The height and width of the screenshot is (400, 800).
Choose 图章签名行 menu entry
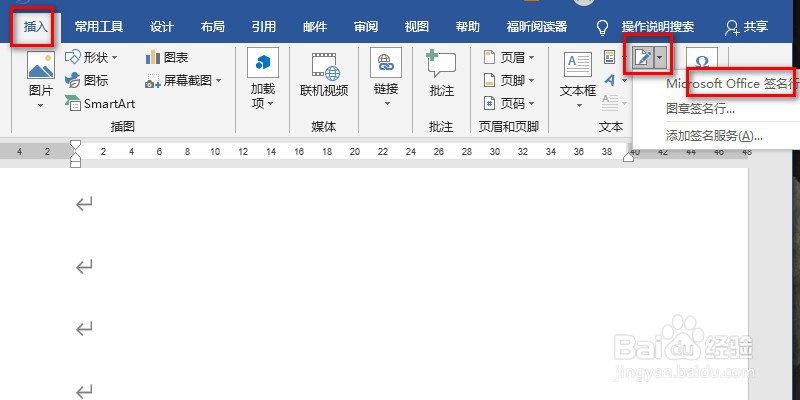700,109
